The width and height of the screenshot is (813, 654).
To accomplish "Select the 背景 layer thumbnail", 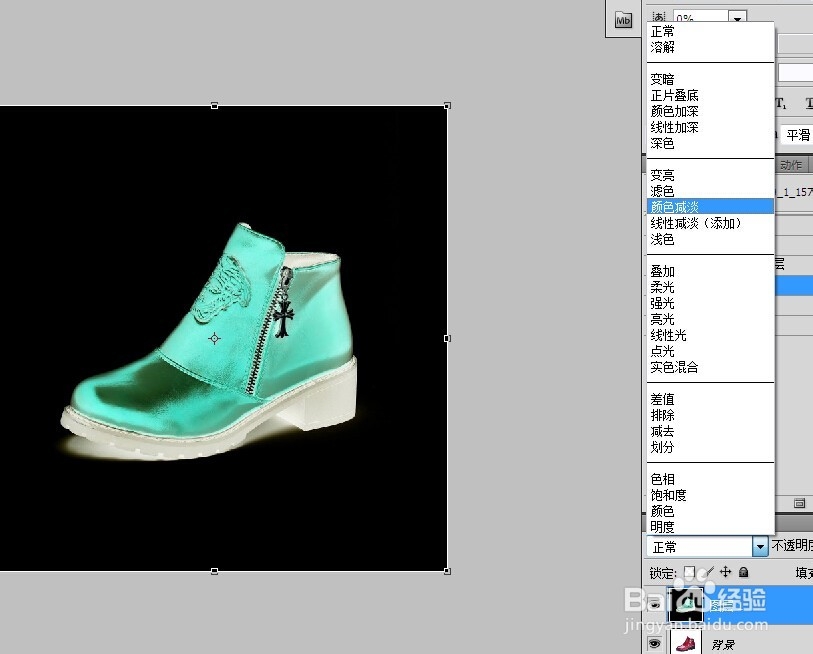I will 686,643.
